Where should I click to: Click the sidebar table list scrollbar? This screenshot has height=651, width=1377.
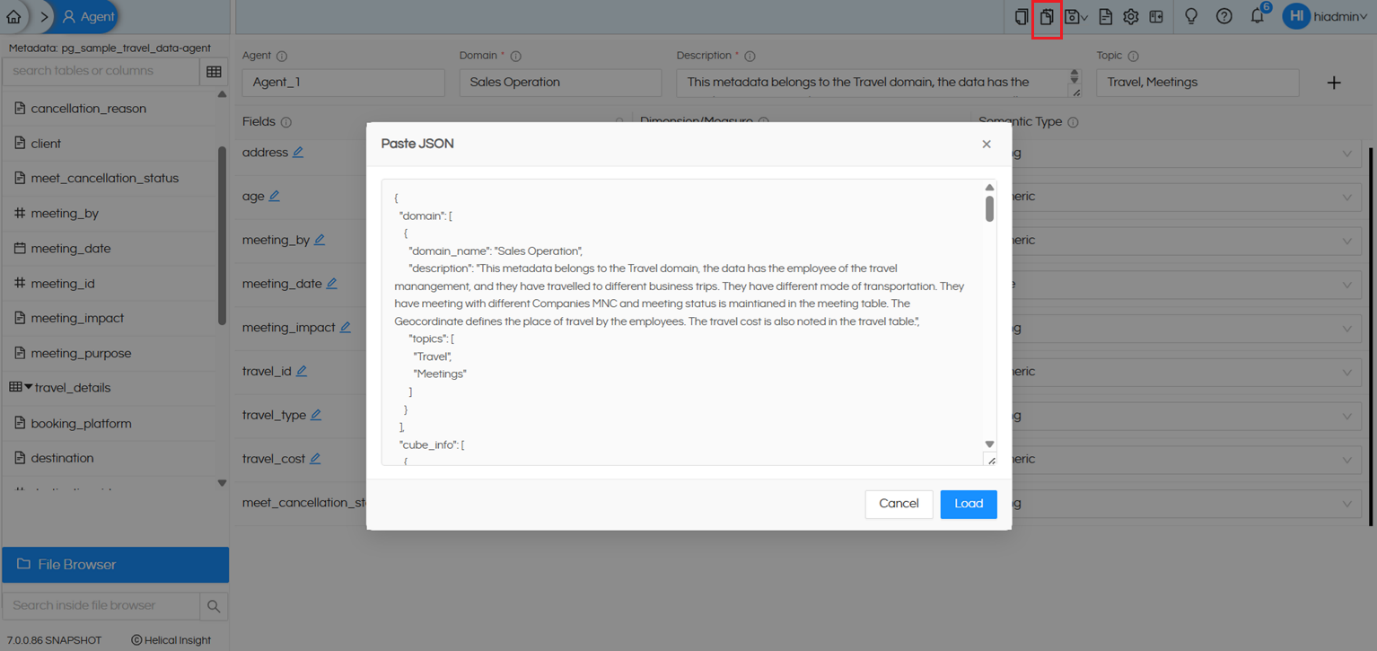click(x=222, y=236)
